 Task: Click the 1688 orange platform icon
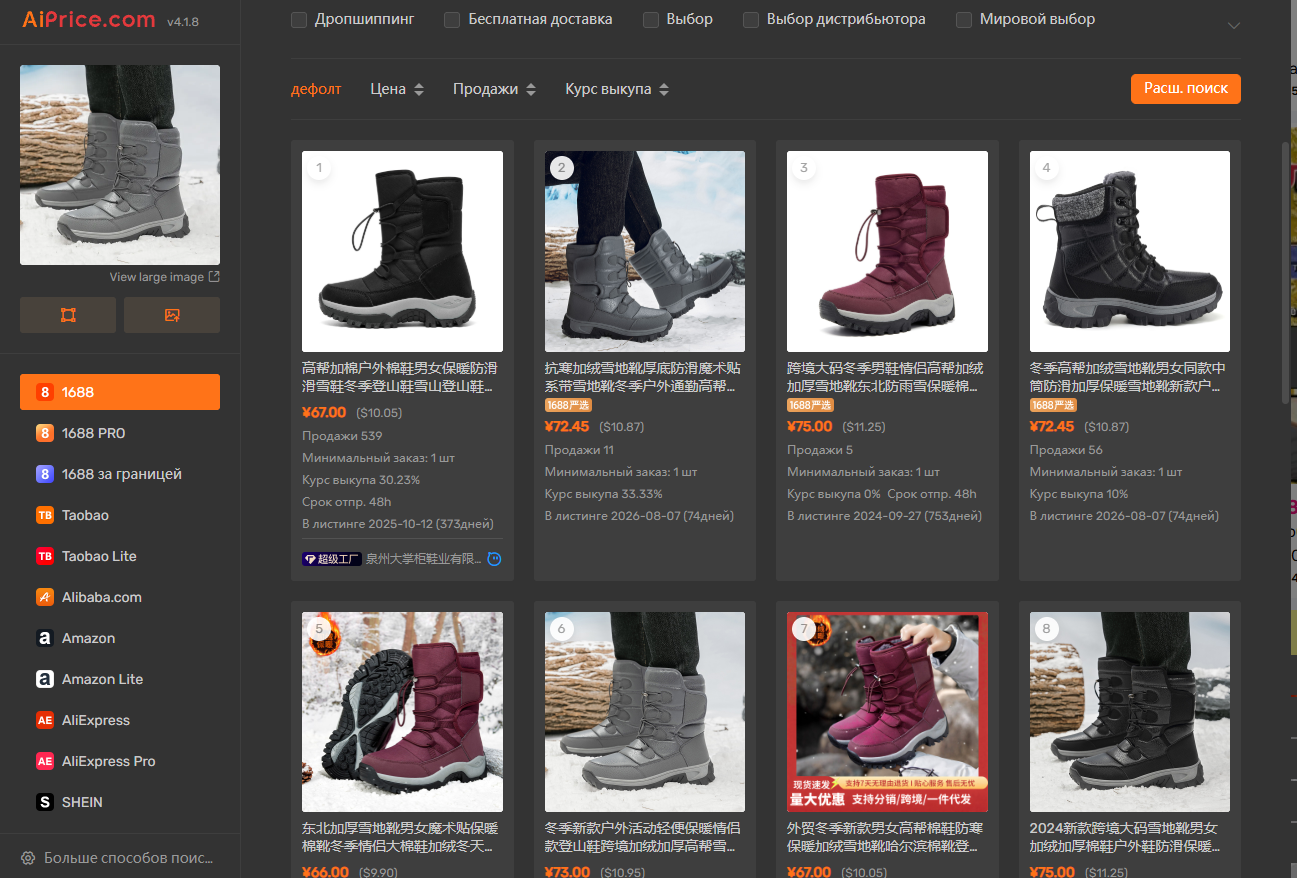(45, 392)
